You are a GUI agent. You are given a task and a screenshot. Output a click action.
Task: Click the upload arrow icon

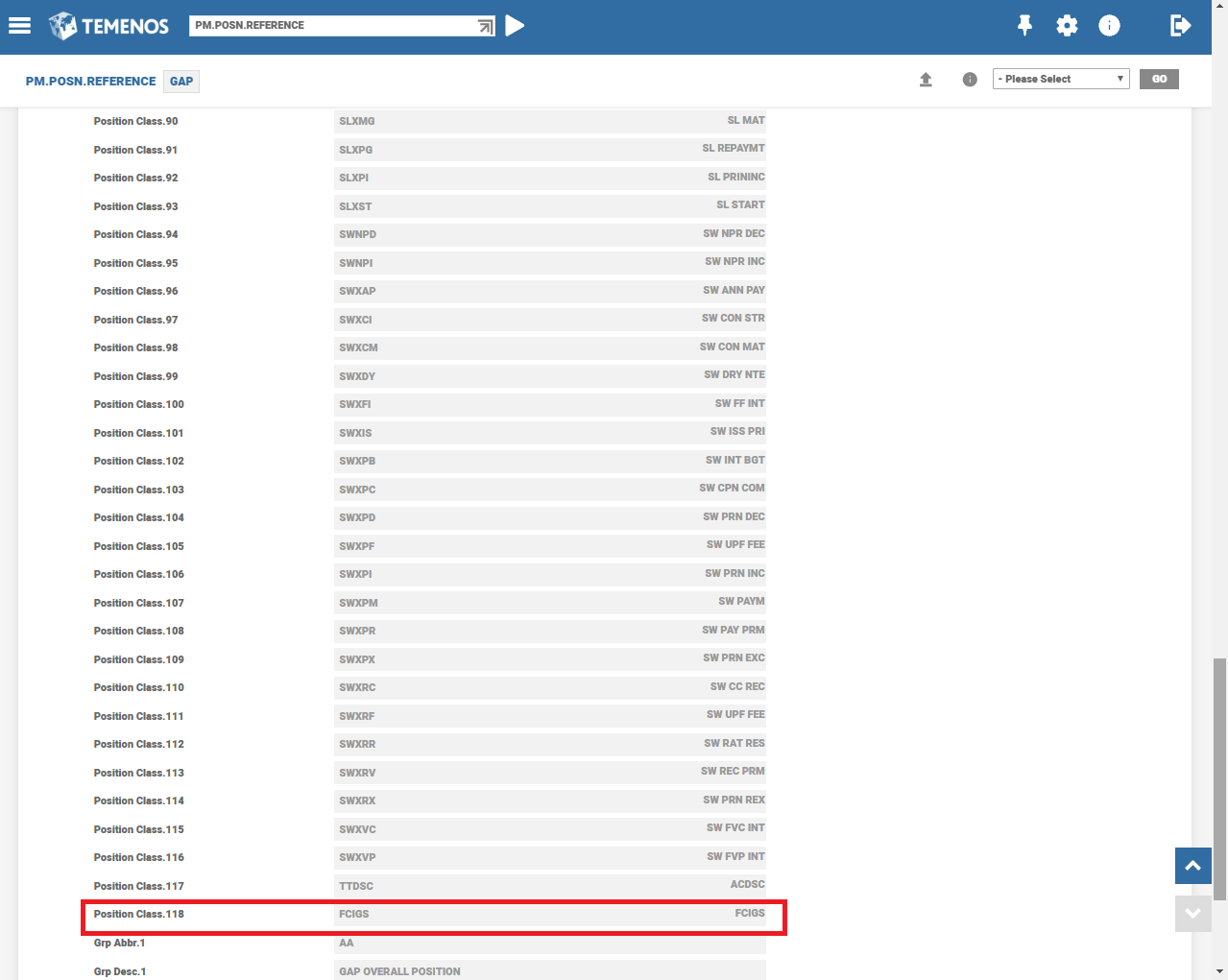pyautogui.click(x=926, y=80)
